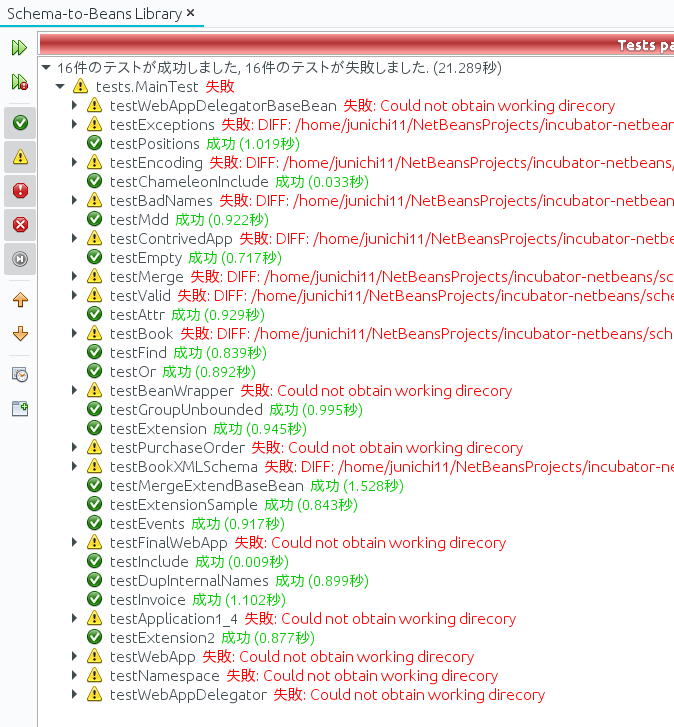Click the red test results progress bar
The height and width of the screenshot is (727, 674).
357,45
